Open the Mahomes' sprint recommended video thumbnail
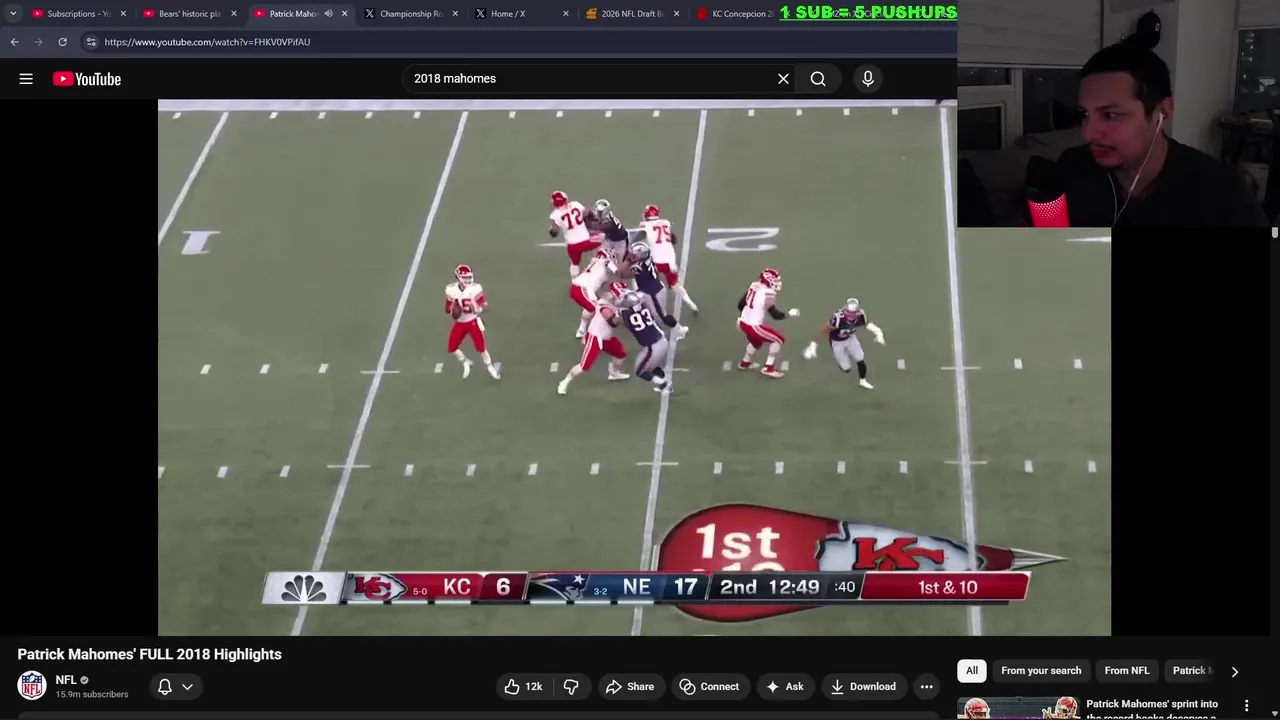Screen dimensions: 1280x720 point(1018,708)
